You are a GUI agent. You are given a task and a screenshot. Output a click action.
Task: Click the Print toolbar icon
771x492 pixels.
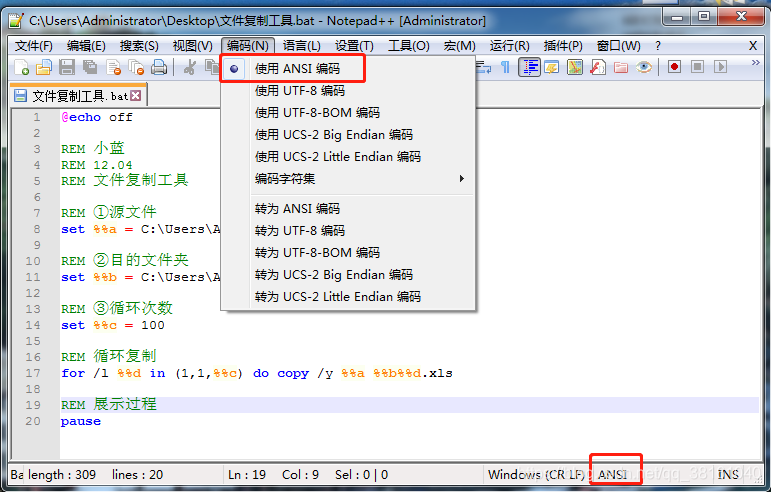[159, 67]
